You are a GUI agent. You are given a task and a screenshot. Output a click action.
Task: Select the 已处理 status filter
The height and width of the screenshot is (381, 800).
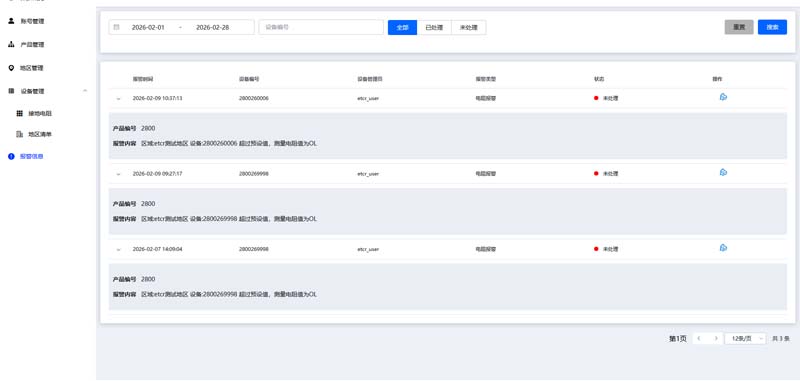pos(434,28)
